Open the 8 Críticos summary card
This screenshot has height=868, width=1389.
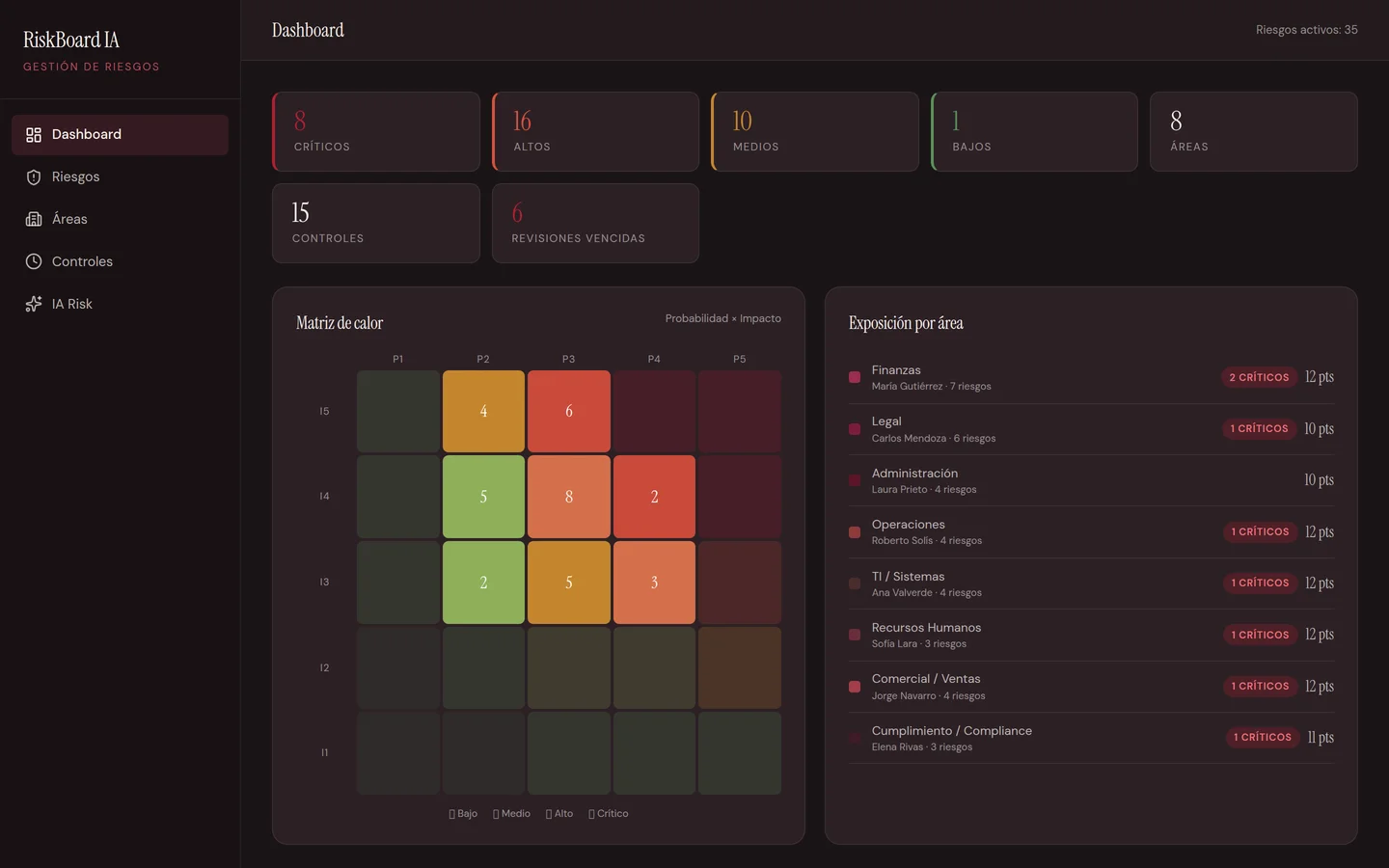click(376, 132)
